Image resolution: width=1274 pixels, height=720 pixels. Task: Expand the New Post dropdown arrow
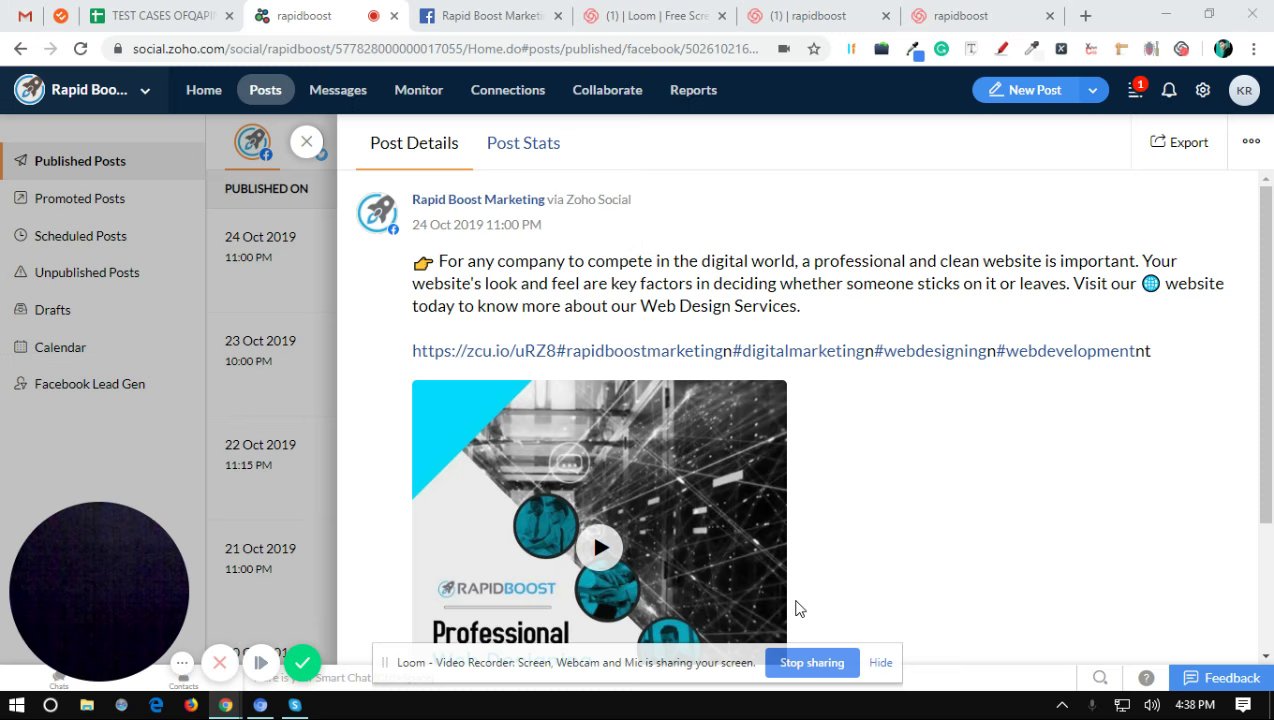(1093, 90)
